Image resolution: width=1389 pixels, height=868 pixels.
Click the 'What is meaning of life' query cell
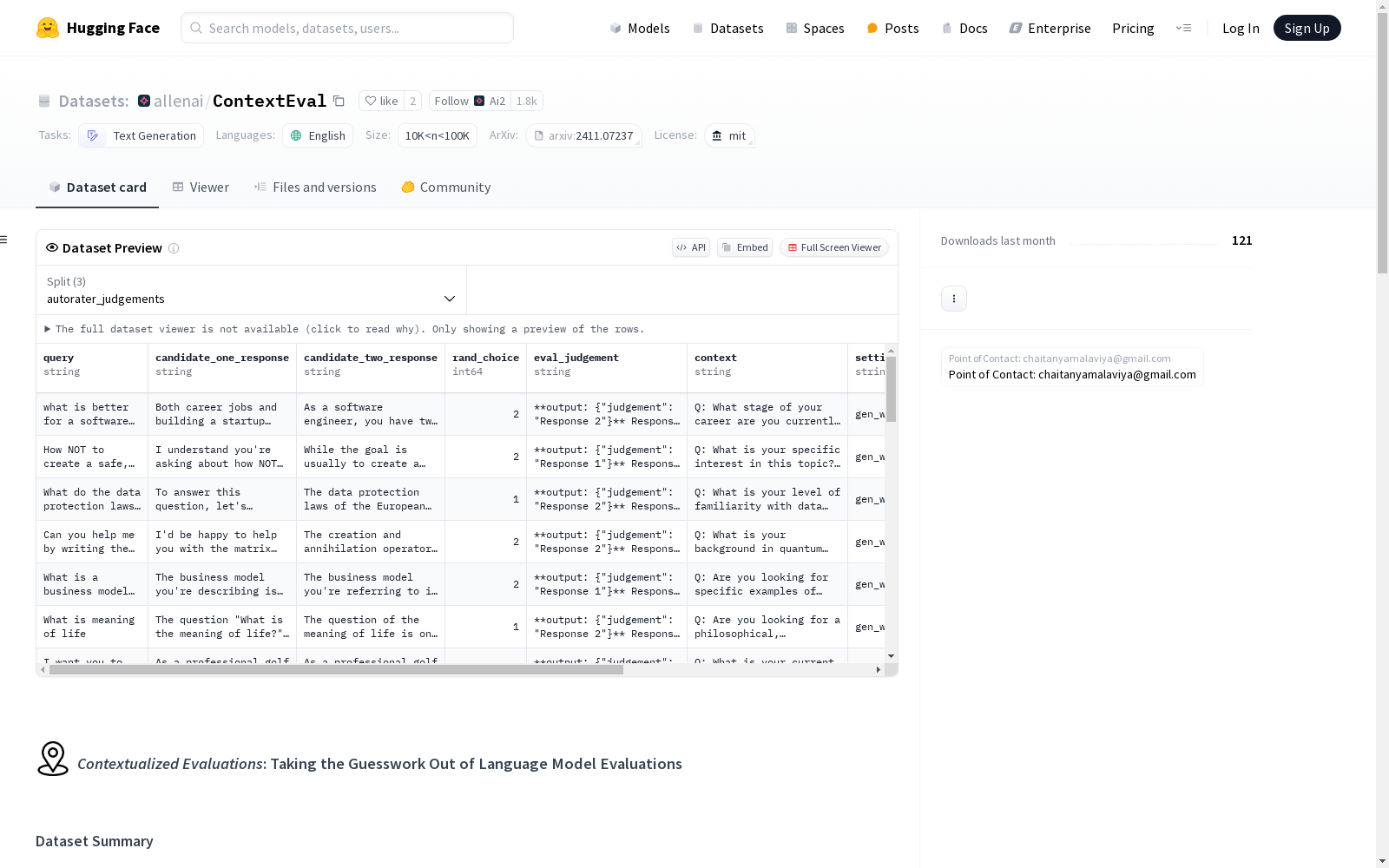click(92, 627)
